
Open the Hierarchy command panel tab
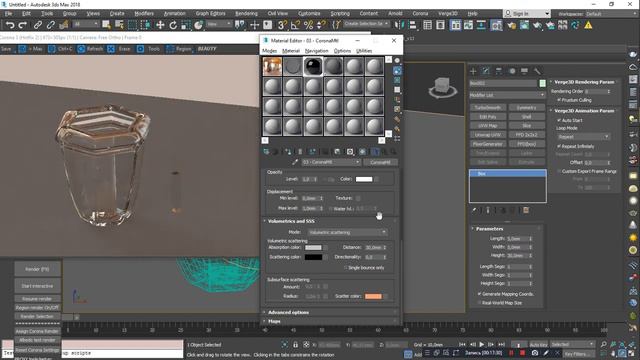(x=499, y=71)
